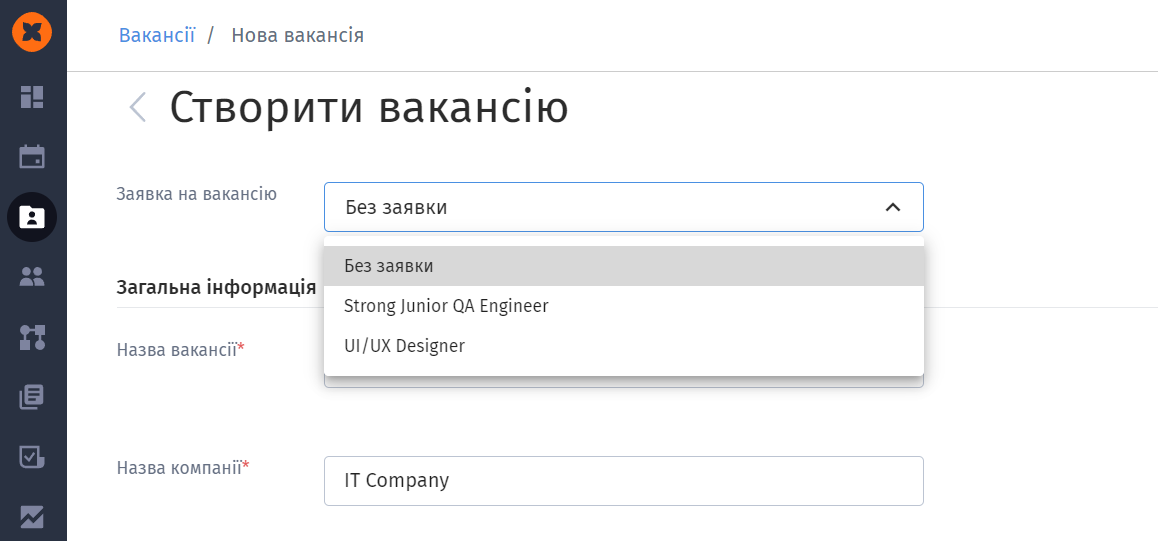Click the Назва компанії input field

click(623, 481)
